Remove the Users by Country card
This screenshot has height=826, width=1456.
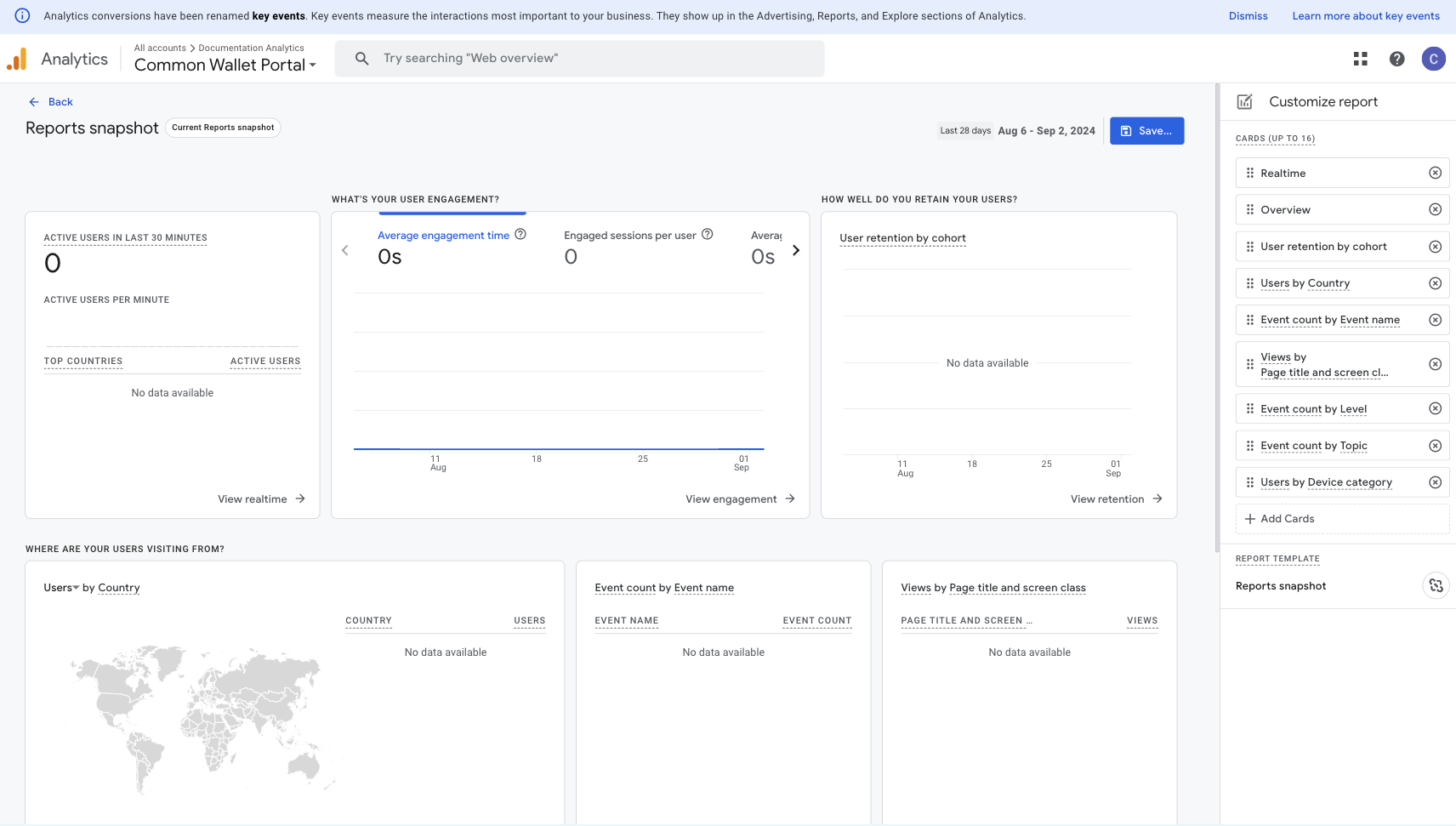tap(1435, 283)
